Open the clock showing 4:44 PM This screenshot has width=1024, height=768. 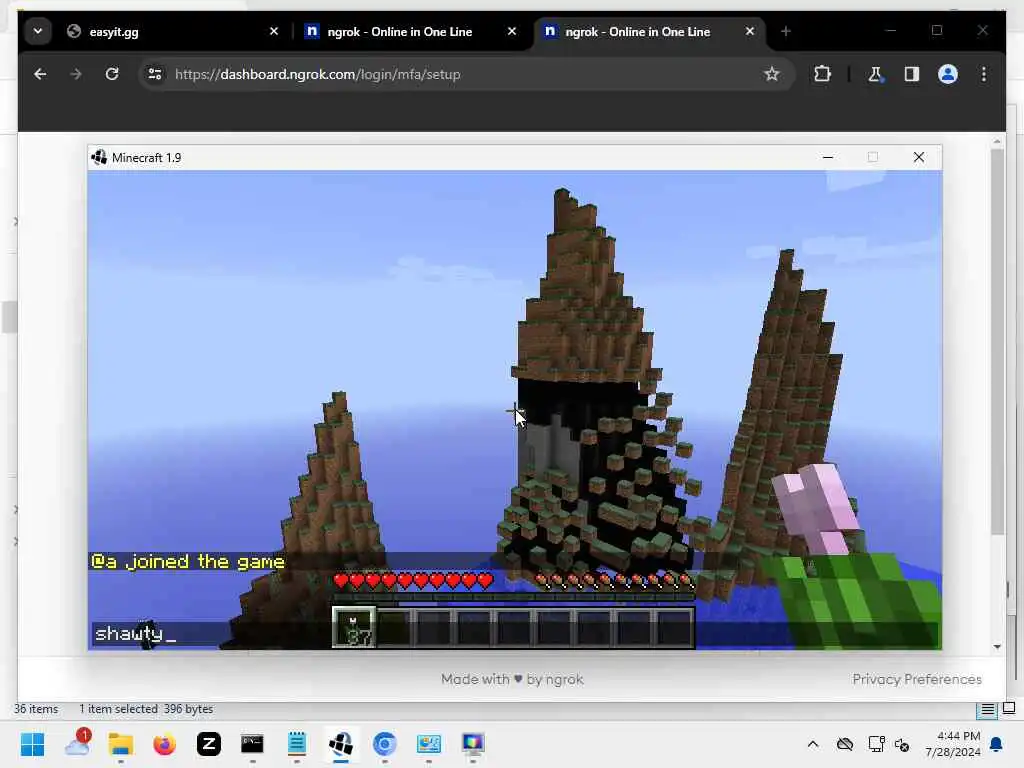(952, 744)
